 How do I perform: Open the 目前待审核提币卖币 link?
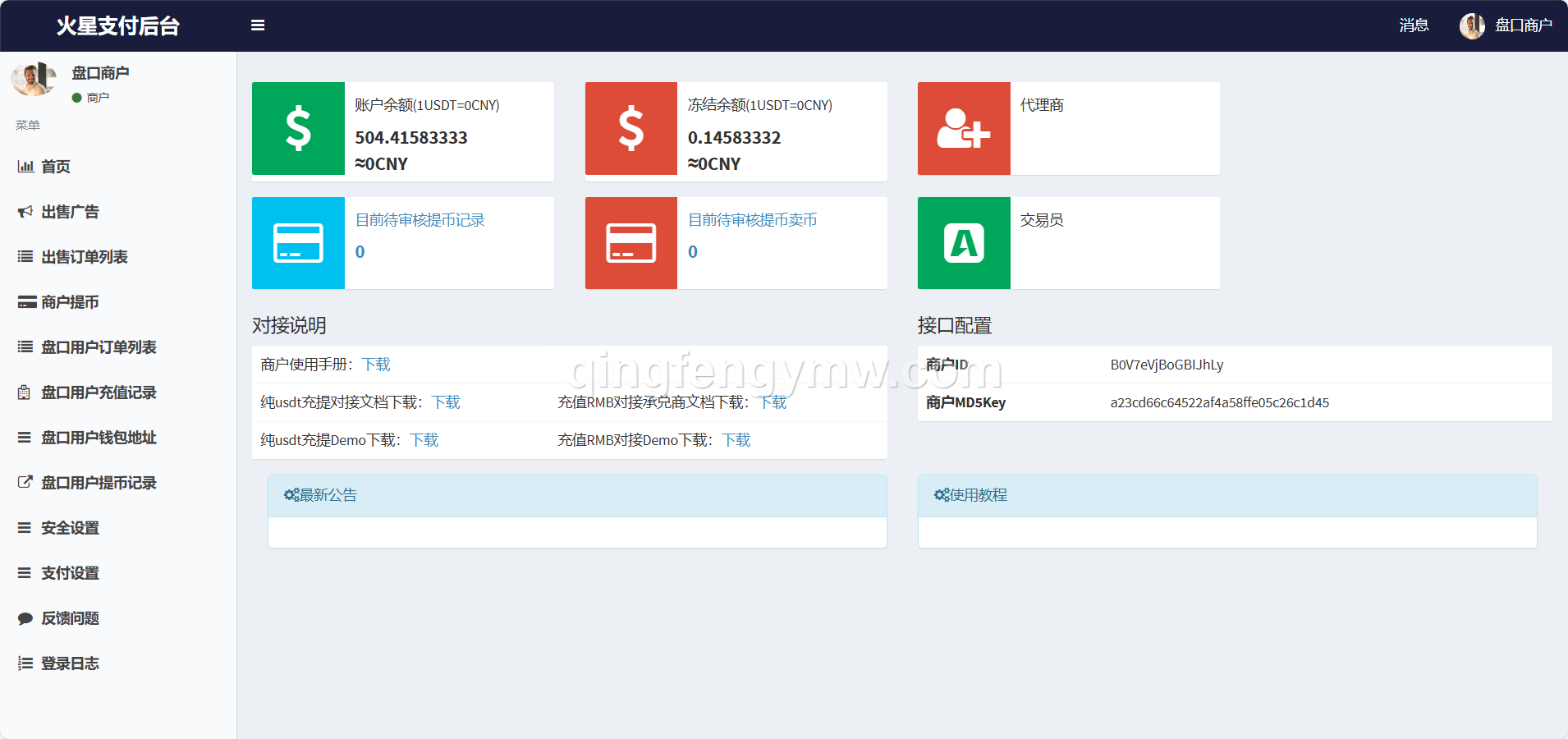click(x=752, y=220)
